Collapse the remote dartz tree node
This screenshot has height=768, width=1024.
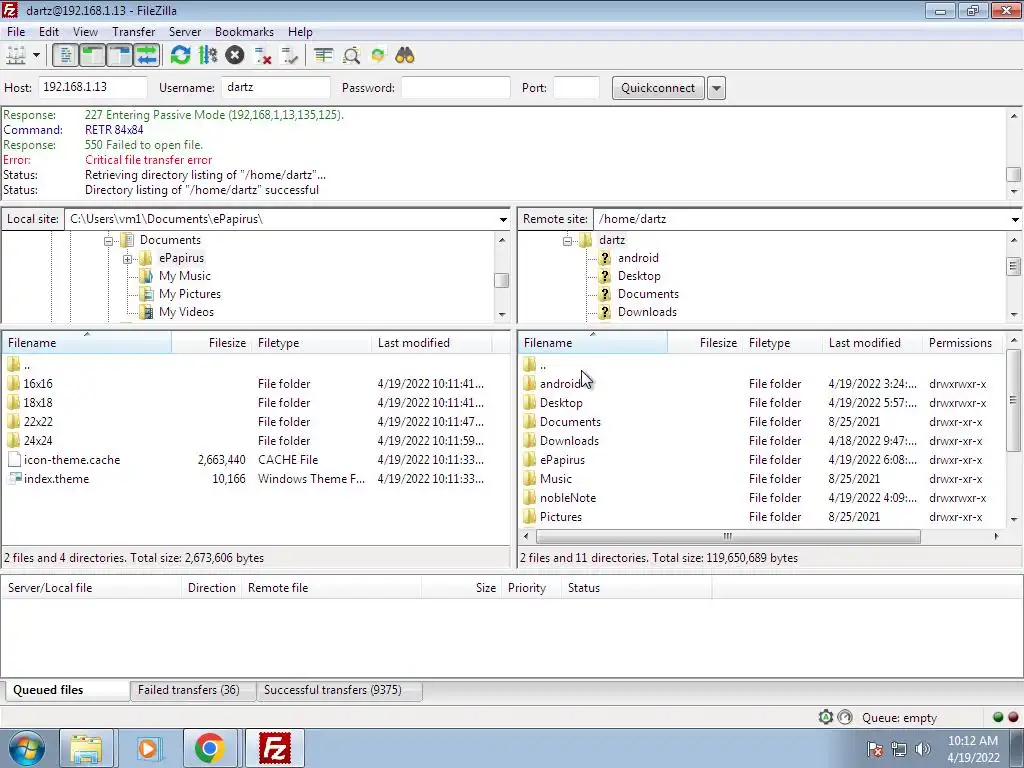[x=568, y=241]
